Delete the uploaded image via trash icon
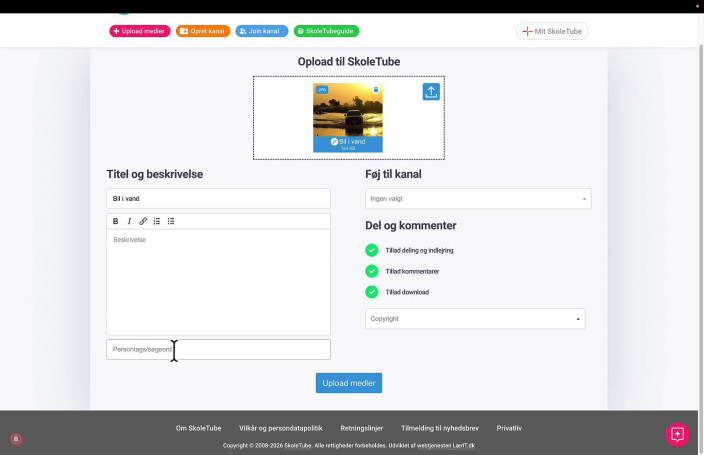Screen dimensions: 704x455 tap(376, 90)
